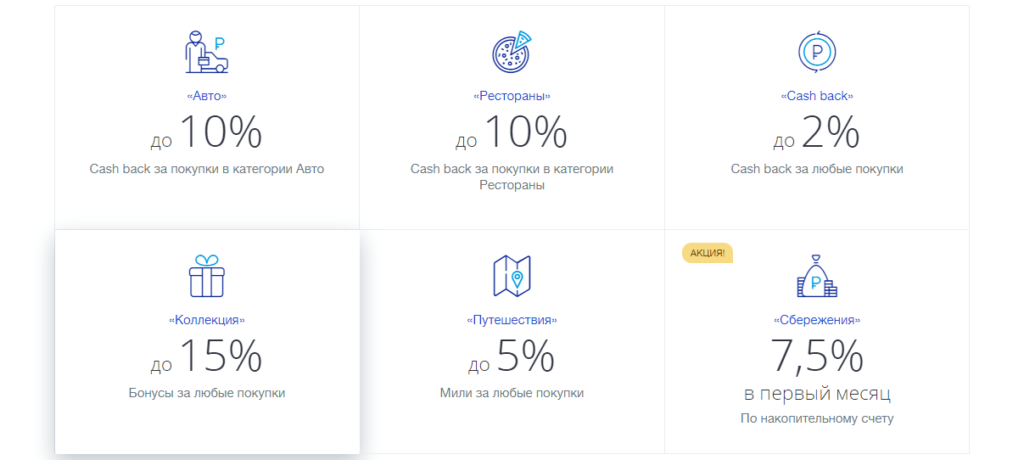The image size is (1024, 460).
Task: Click the gift box «Коллекция» icon
Action: click(x=206, y=275)
